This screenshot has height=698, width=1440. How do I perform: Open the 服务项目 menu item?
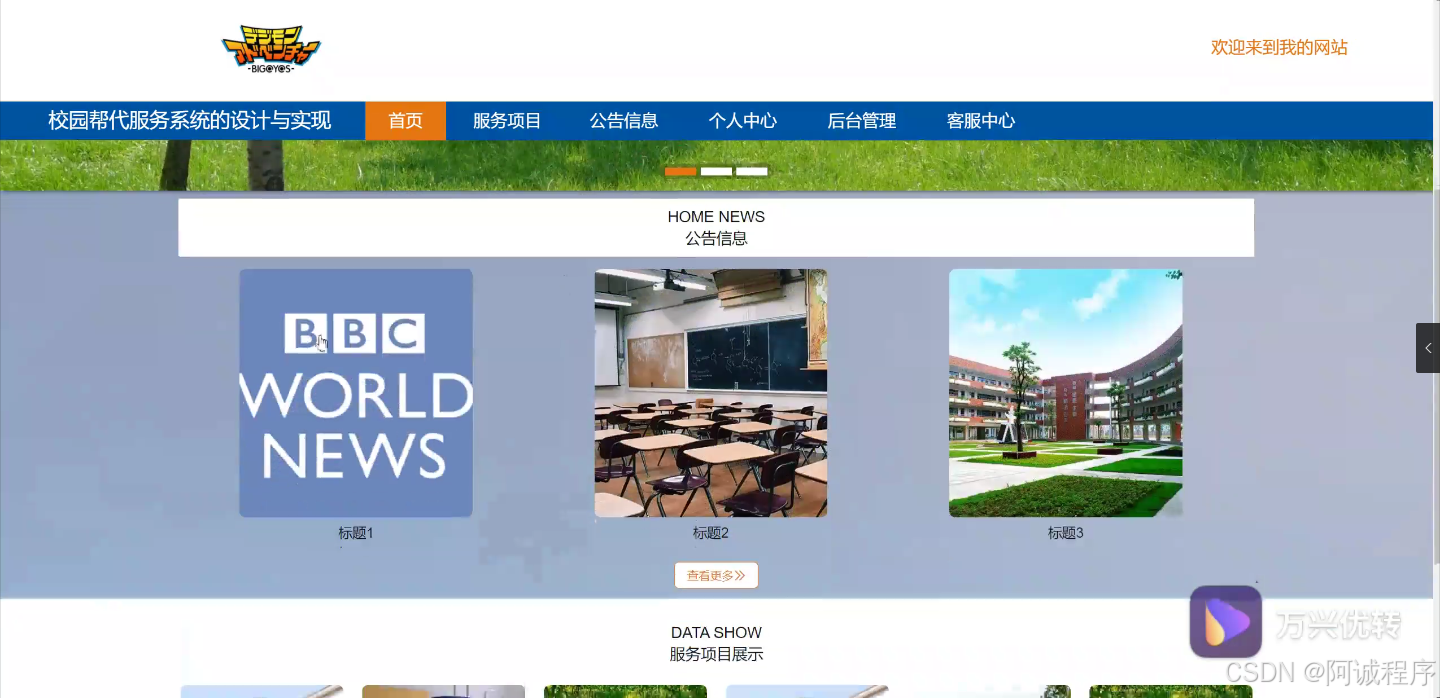507,121
